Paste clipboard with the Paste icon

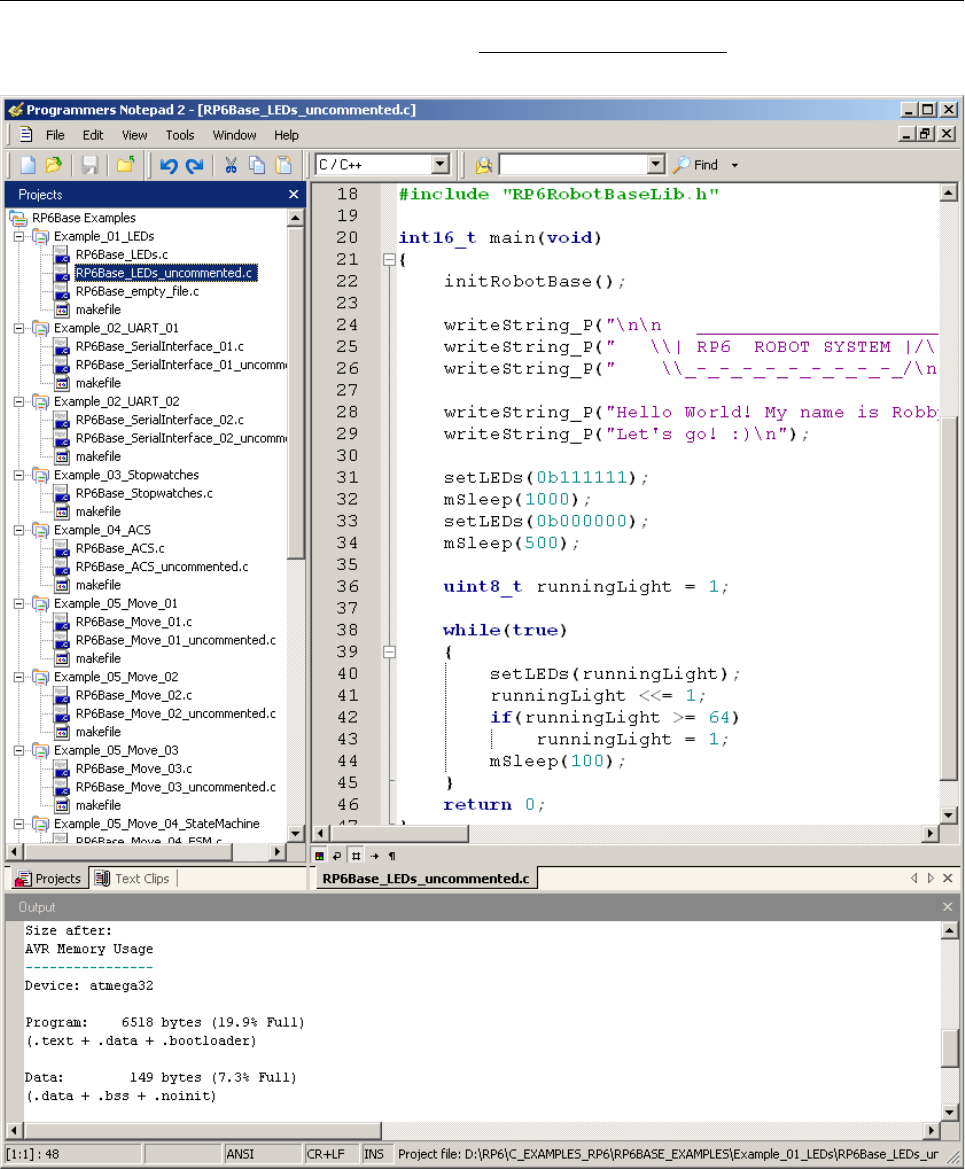[x=283, y=165]
